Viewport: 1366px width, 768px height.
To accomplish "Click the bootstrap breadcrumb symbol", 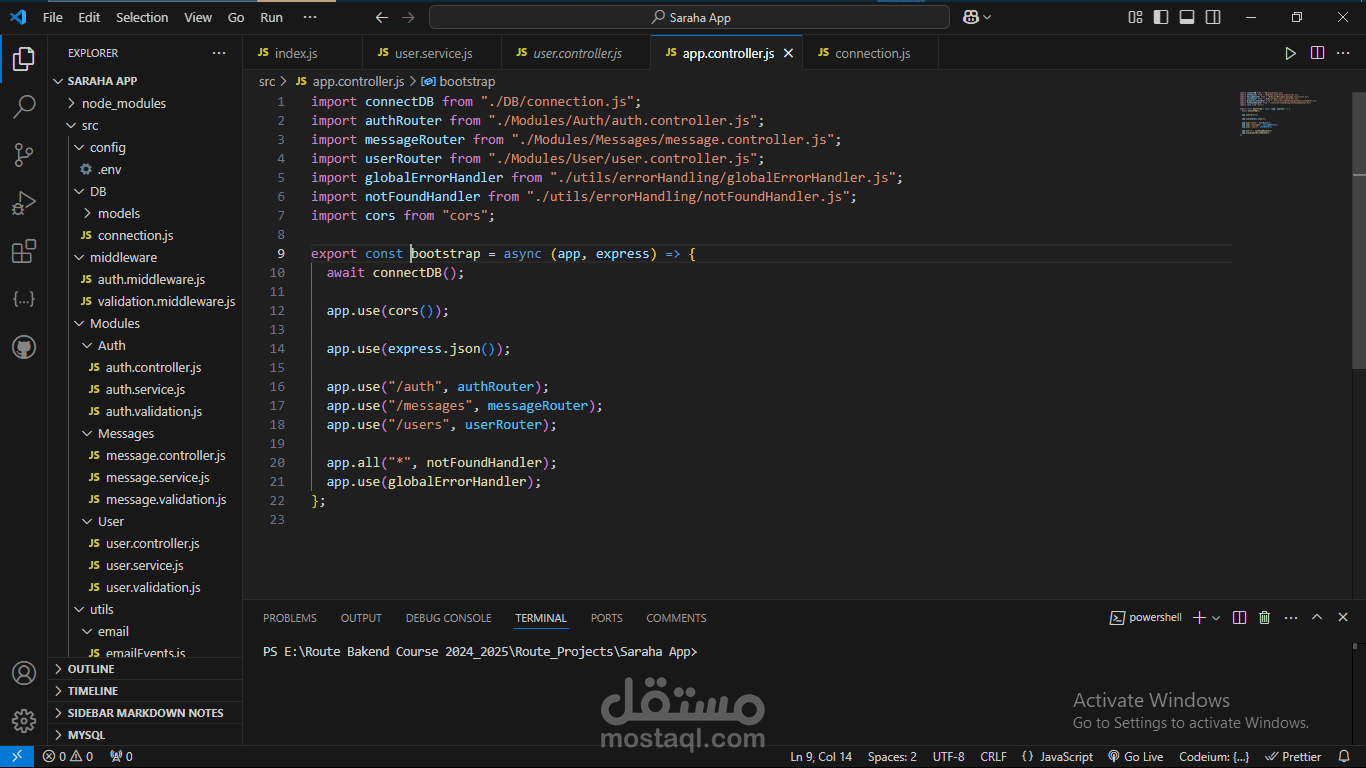I will click(x=459, y=81).
